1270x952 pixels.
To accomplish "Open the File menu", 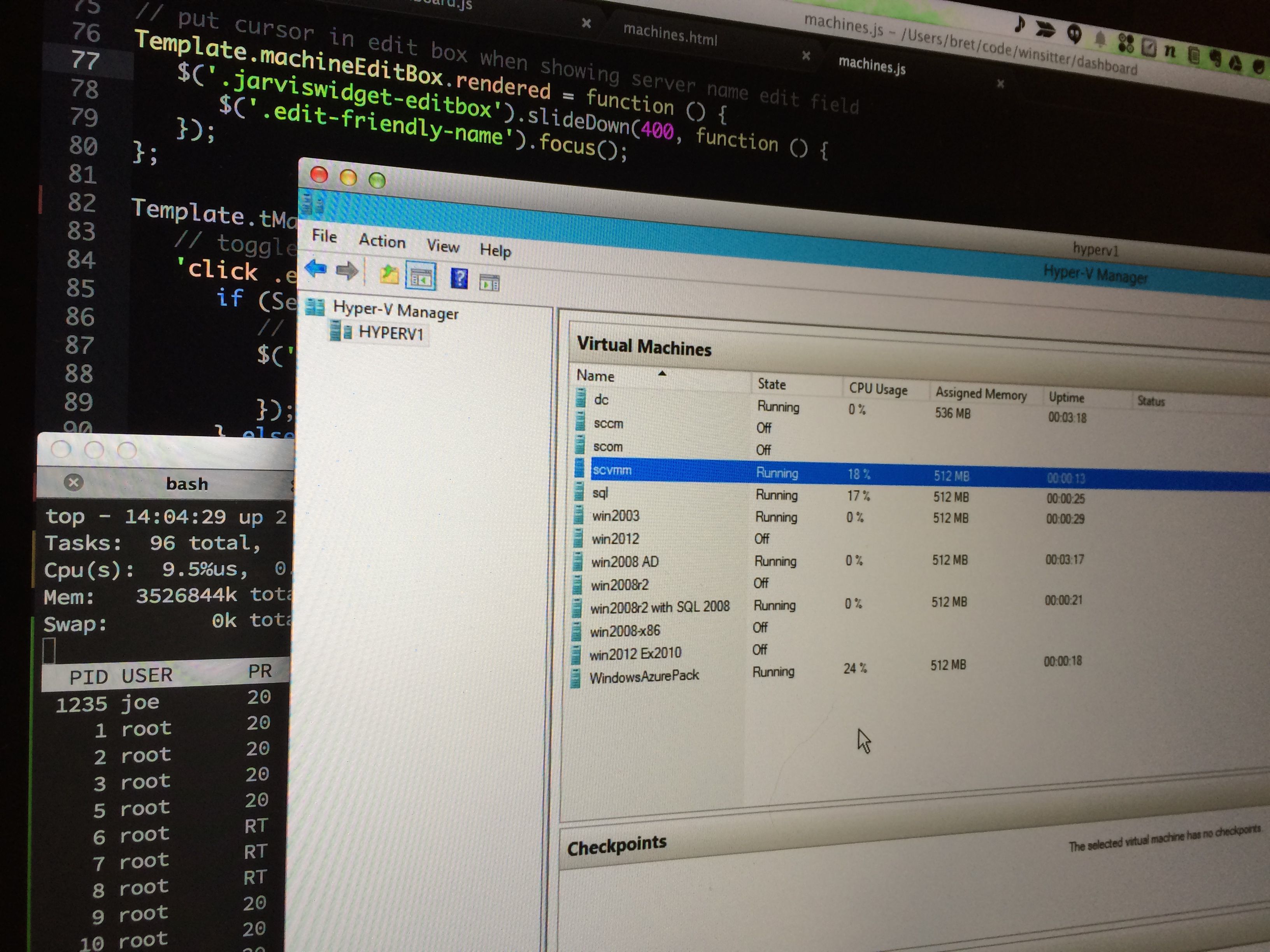I will [325, 236].
